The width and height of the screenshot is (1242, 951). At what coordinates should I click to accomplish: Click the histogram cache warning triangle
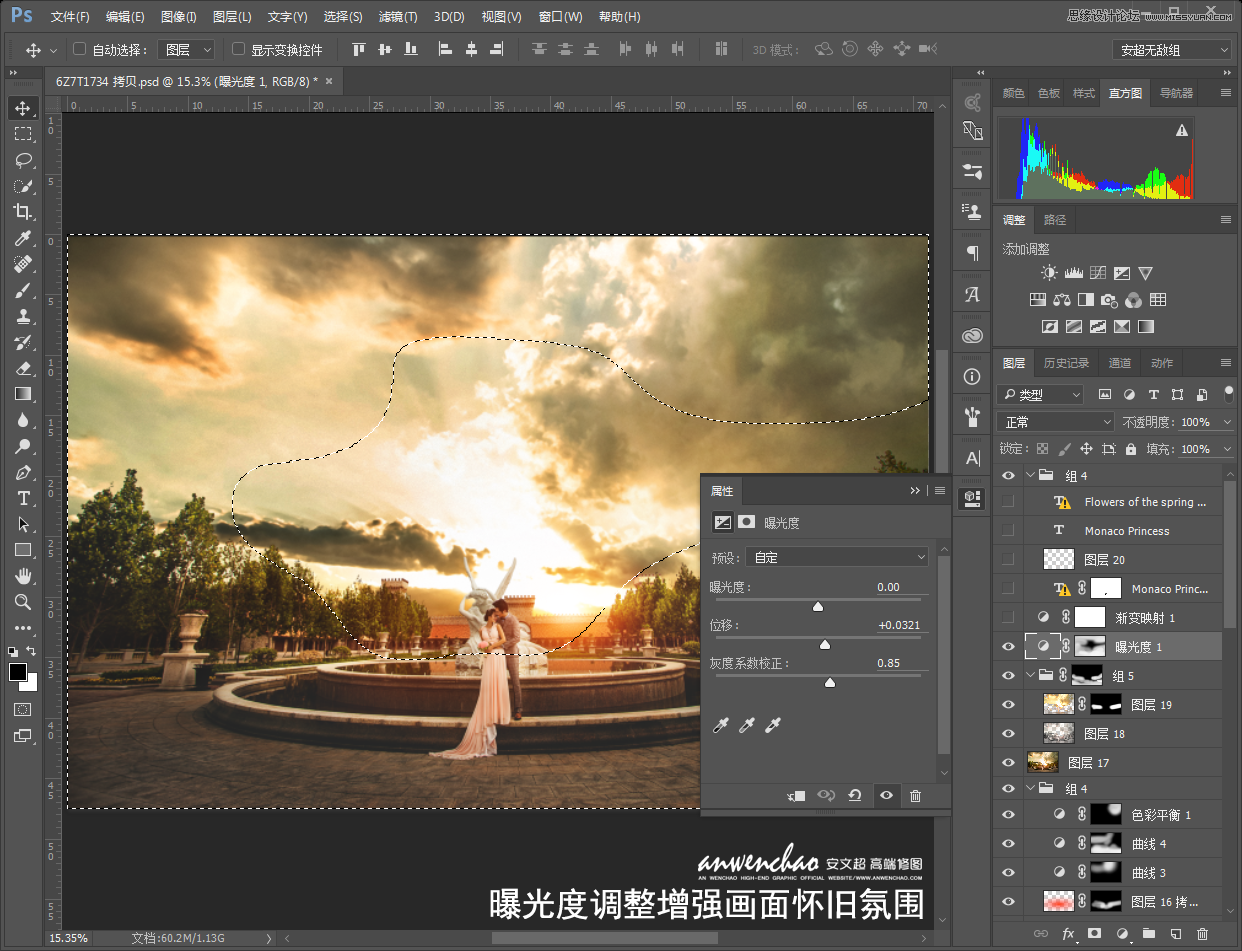click(1182, 130)
